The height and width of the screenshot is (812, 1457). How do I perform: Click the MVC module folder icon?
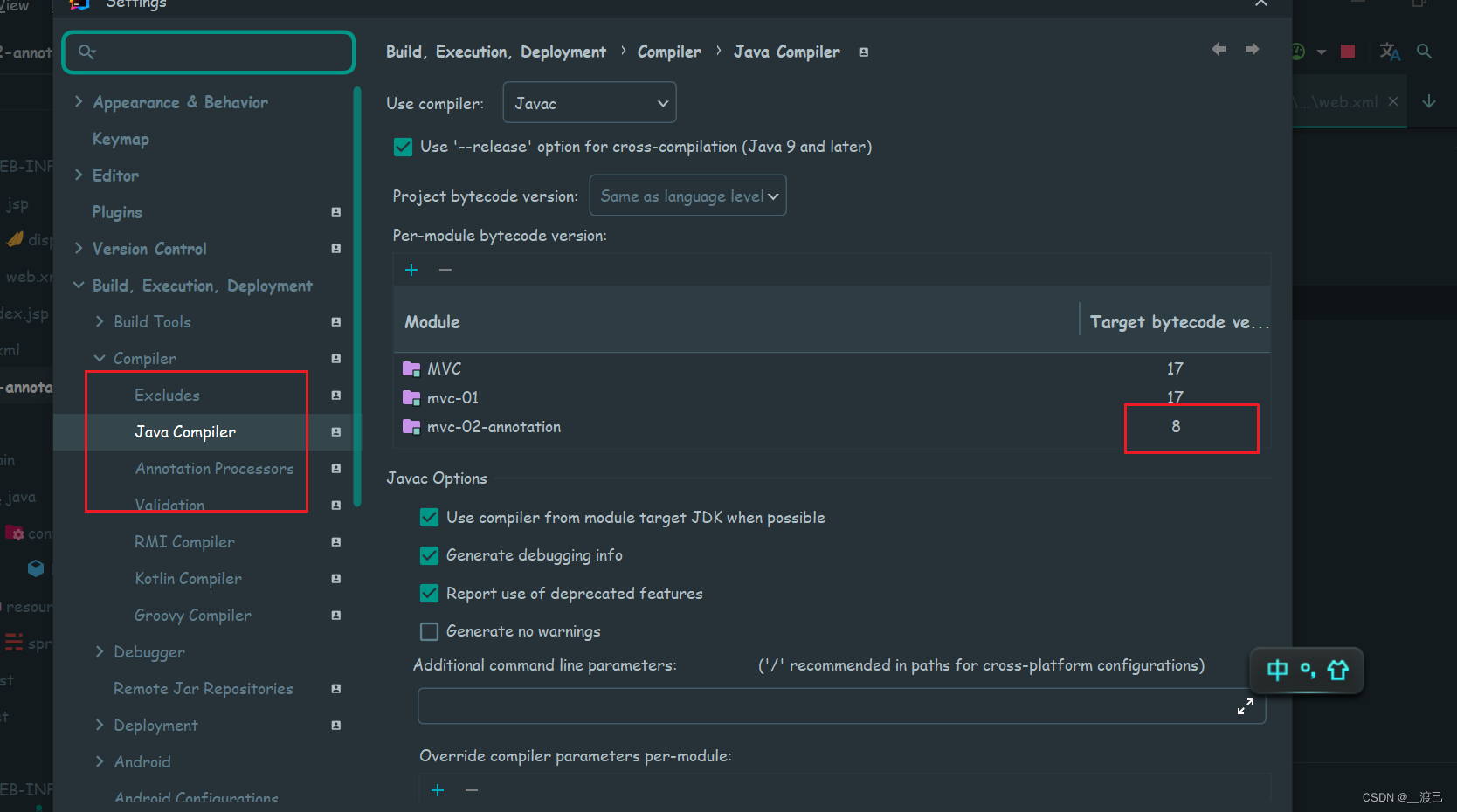coord(411,368)
